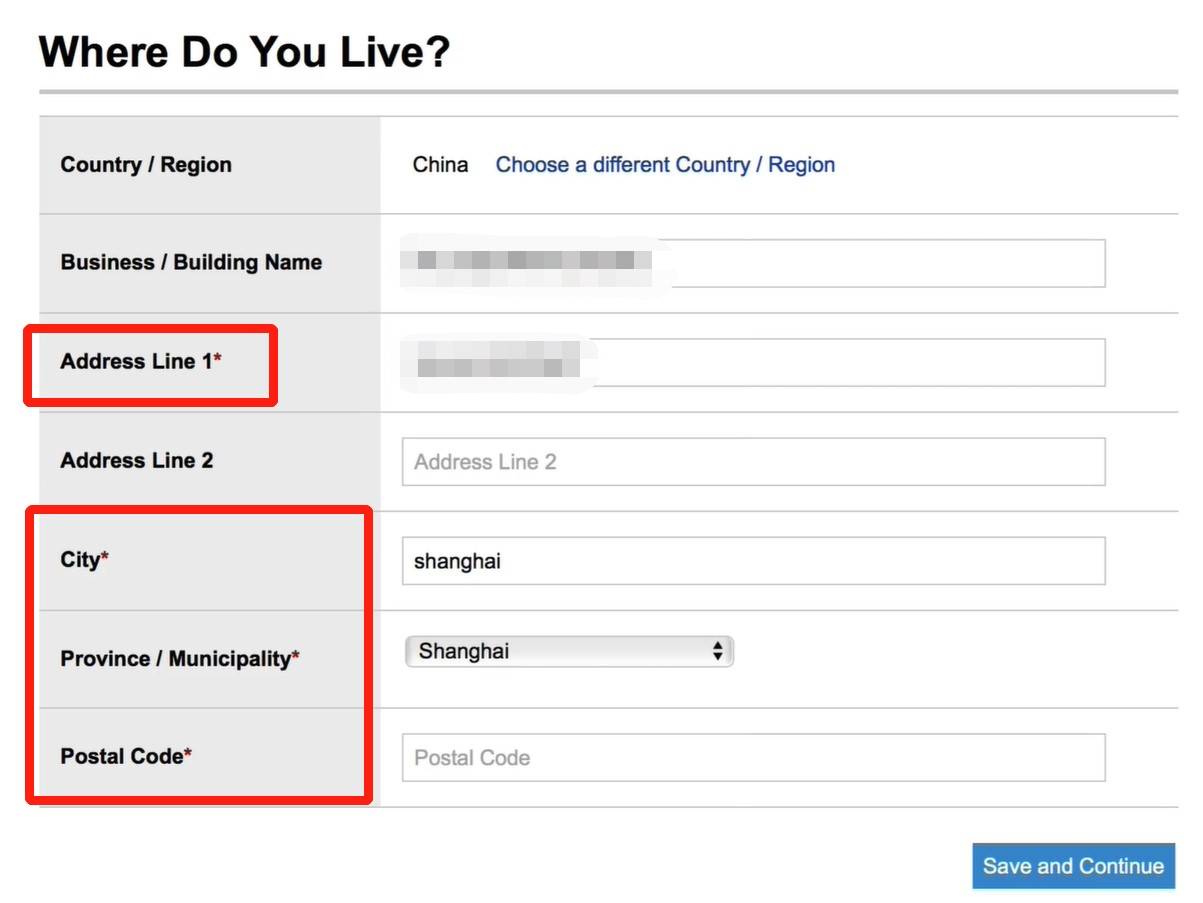The image size is (1203, 903).
Task: Click the Where Do You Live? heading
Action: point(245,51)
